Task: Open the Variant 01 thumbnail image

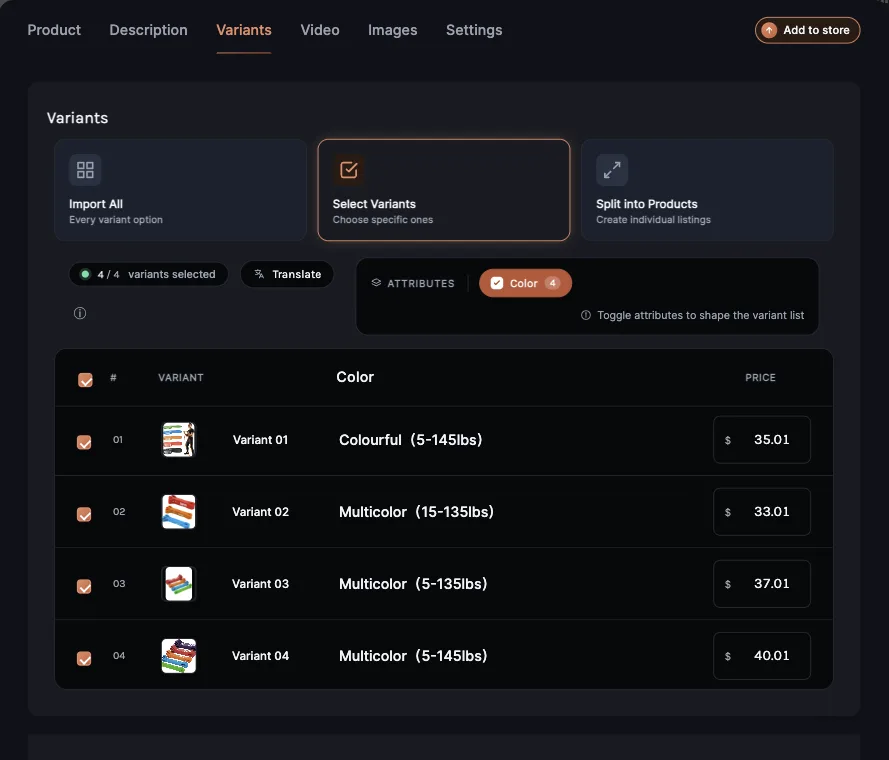Action: (179, 440)
